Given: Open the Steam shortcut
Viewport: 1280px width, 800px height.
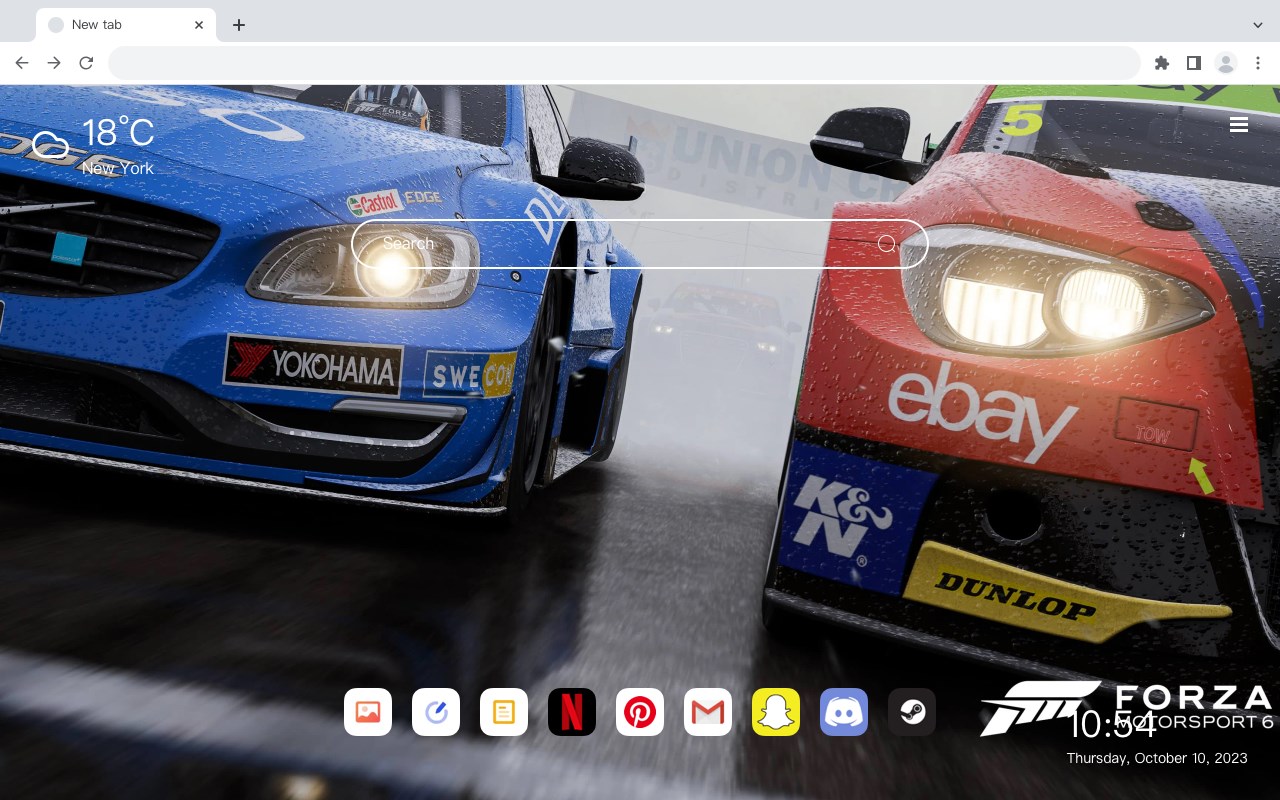Looking at the screenshot, I should [x=912, y=712].
